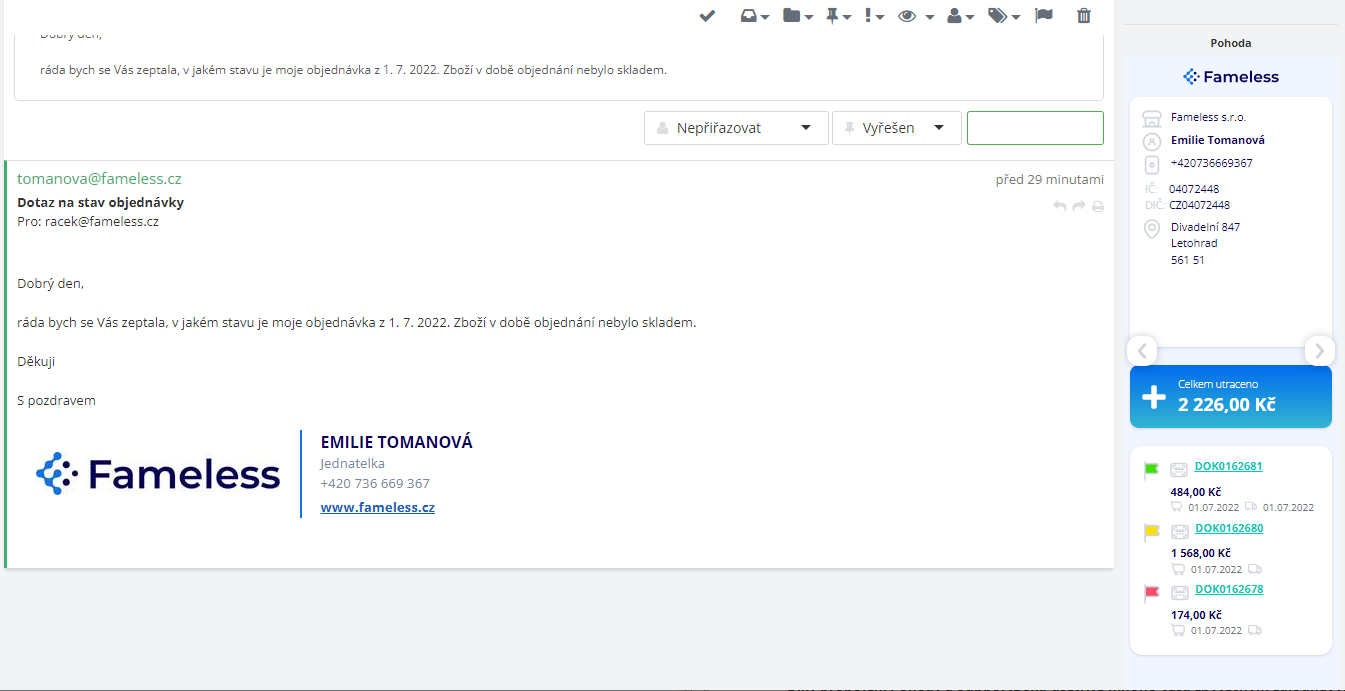The height and width of the screenshot is (691, 1345).
Task: Open the inbox tray dropdown in toolbar
Action: coord(754,15)
